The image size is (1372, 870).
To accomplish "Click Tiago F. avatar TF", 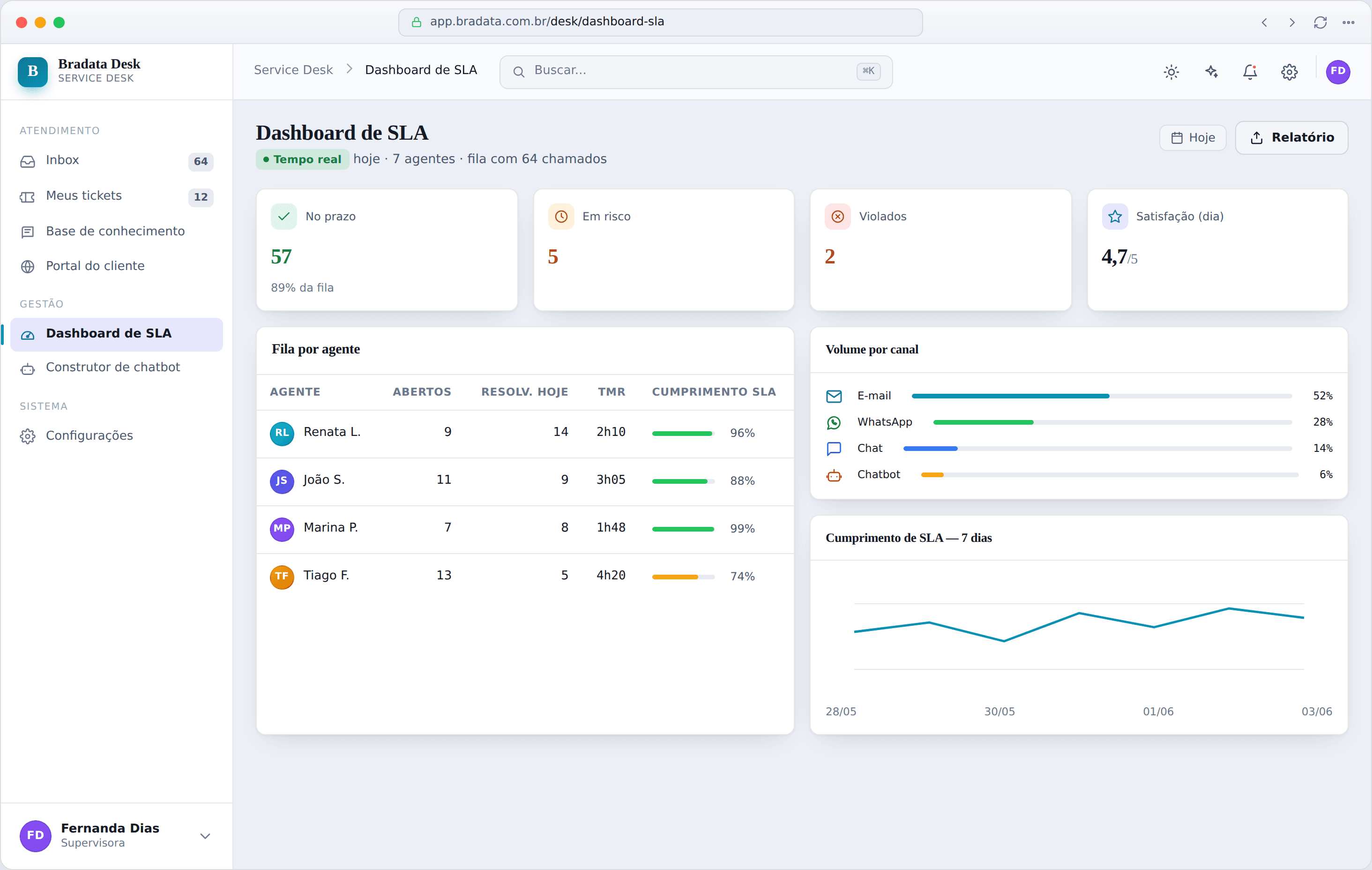I will 282,577.
